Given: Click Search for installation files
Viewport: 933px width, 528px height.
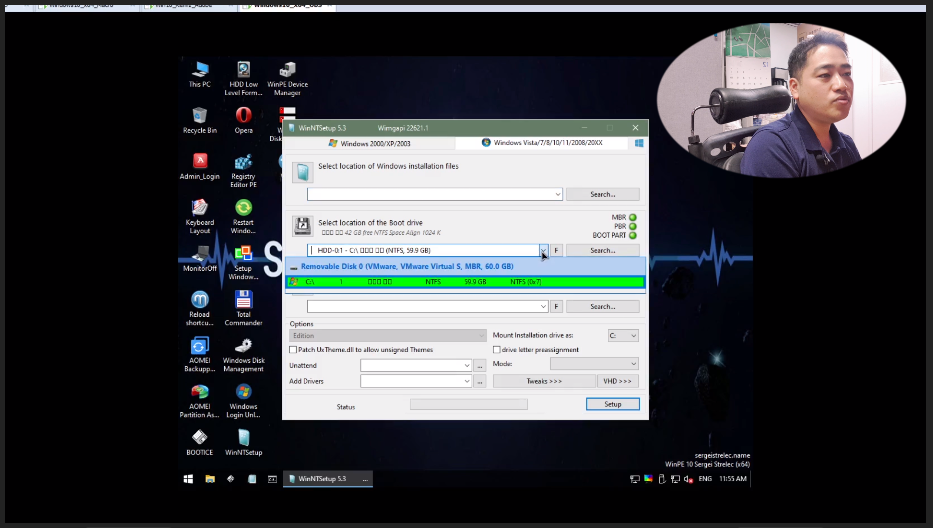Looking at the screenshot, I should [x=603, y=195].
